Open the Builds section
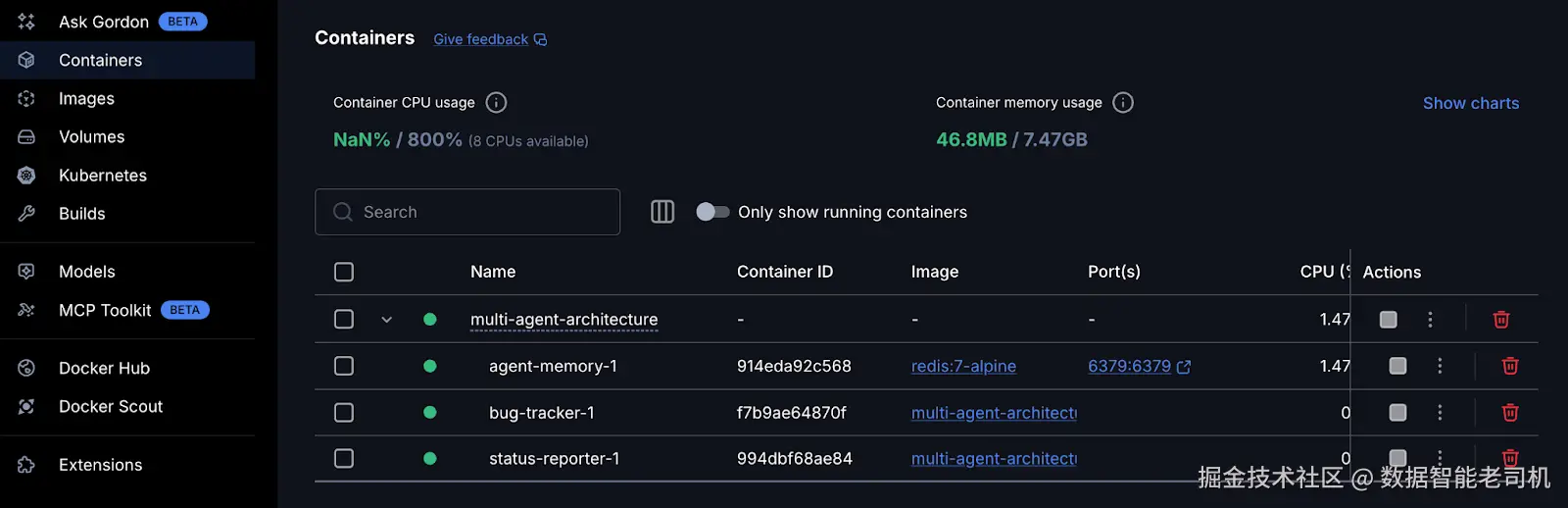The width and height of the screenshot is (1568, 508). [127, 213]
